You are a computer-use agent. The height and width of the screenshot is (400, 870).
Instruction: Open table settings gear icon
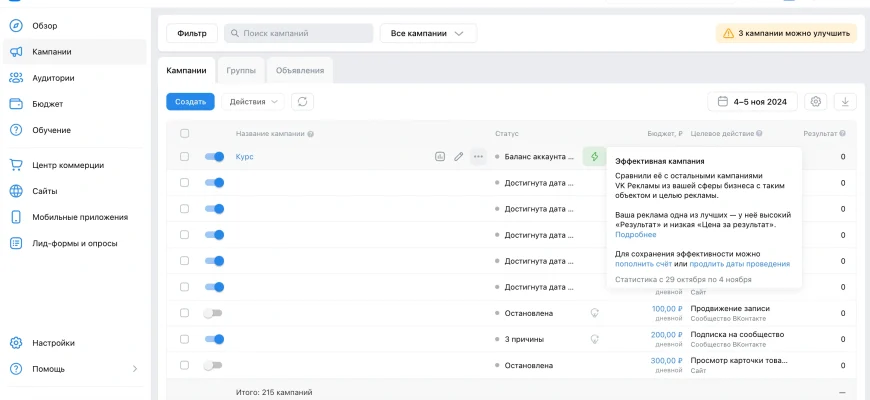click(816, 101)
